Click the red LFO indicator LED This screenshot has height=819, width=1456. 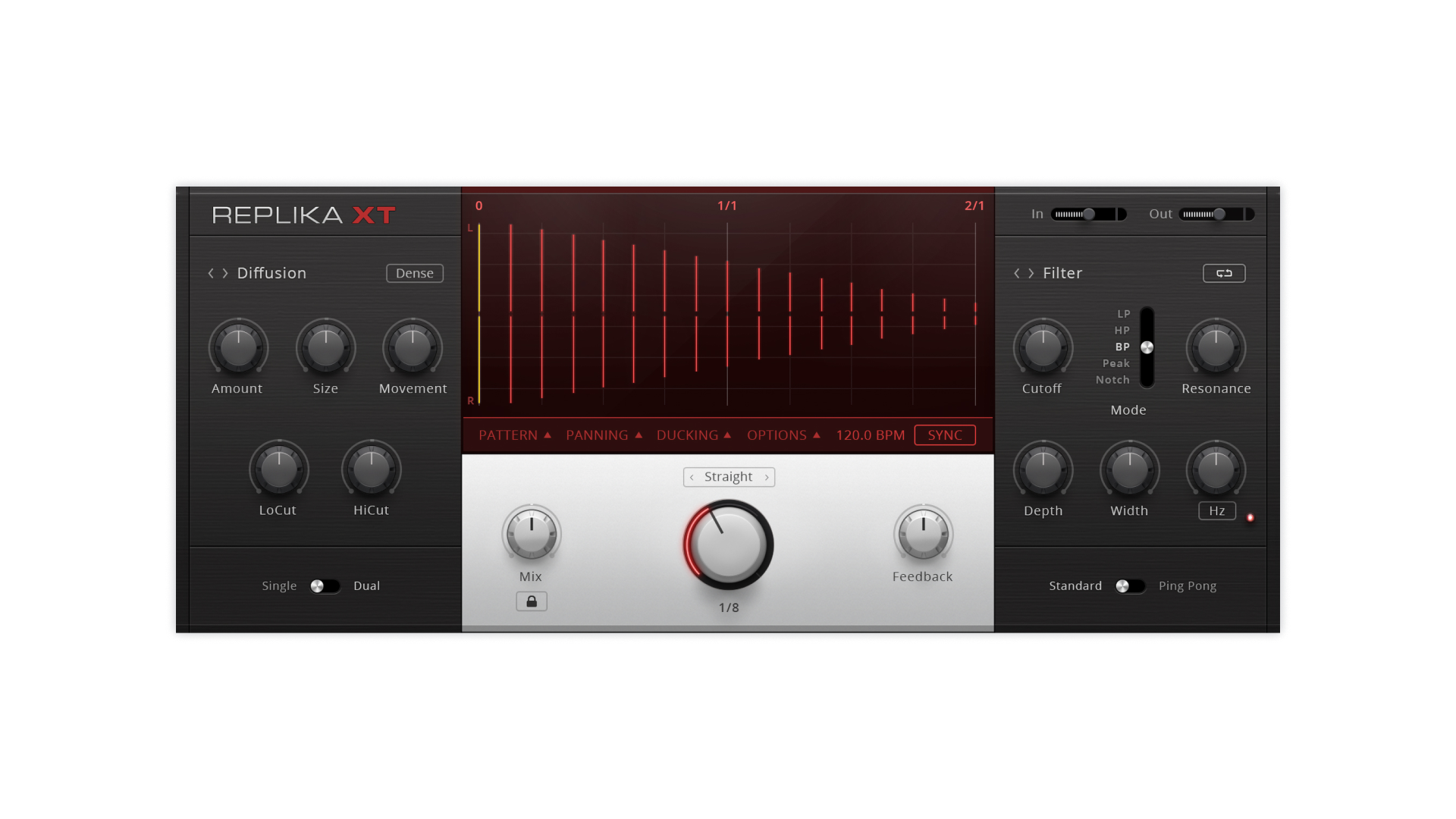[x=1250, y=518]
